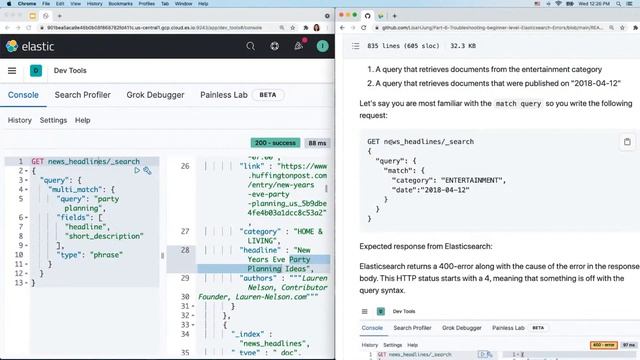Viewport: 640px width, 360px height.
Task: Toggle the fold arrow at line 9
Action: click(x=27, y=246)
